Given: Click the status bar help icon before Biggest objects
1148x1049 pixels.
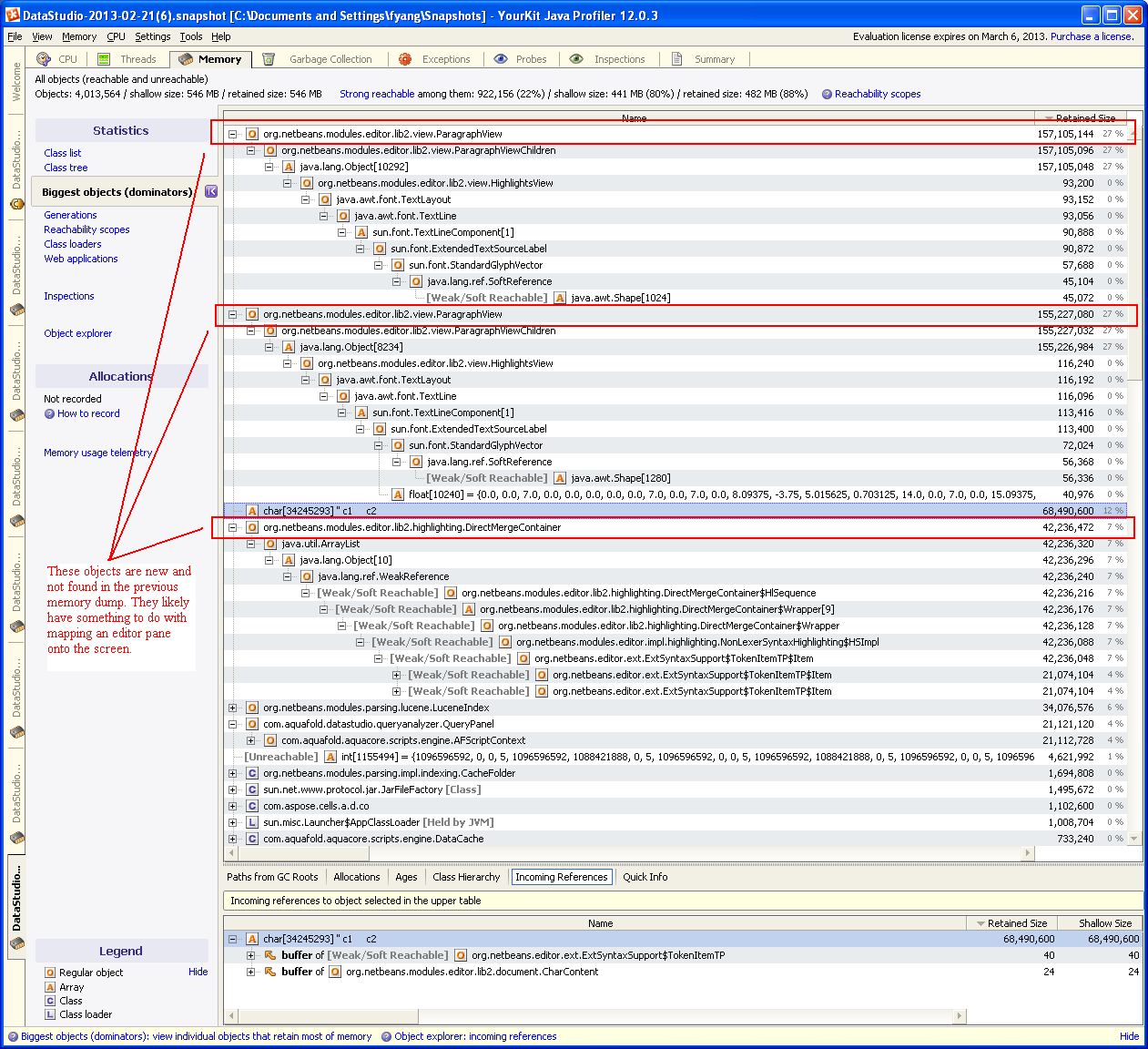Looking at the screenshot, I should (x=13, y=1036).
